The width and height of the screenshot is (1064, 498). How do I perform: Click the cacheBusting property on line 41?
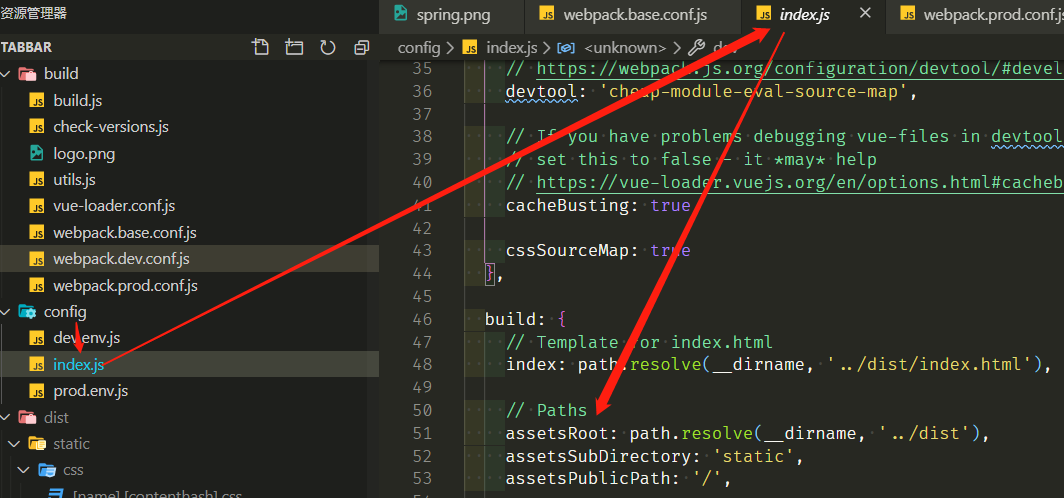(x=568, y=205)
